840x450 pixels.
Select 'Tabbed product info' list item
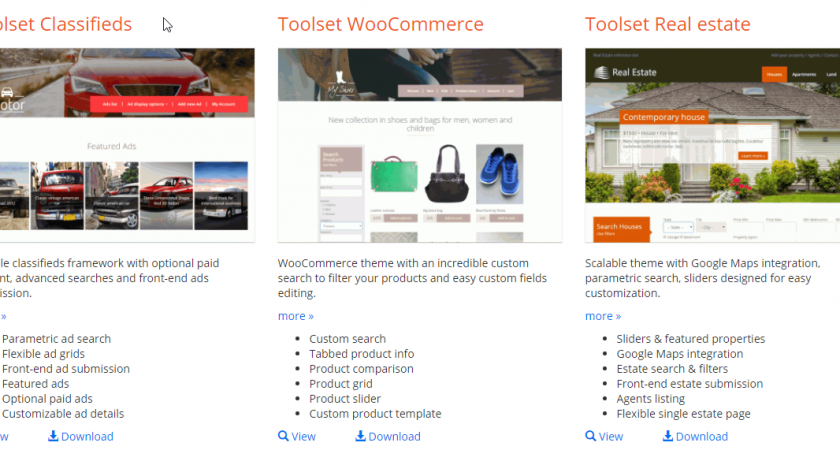pyautogui.click(x=362, y=354)
